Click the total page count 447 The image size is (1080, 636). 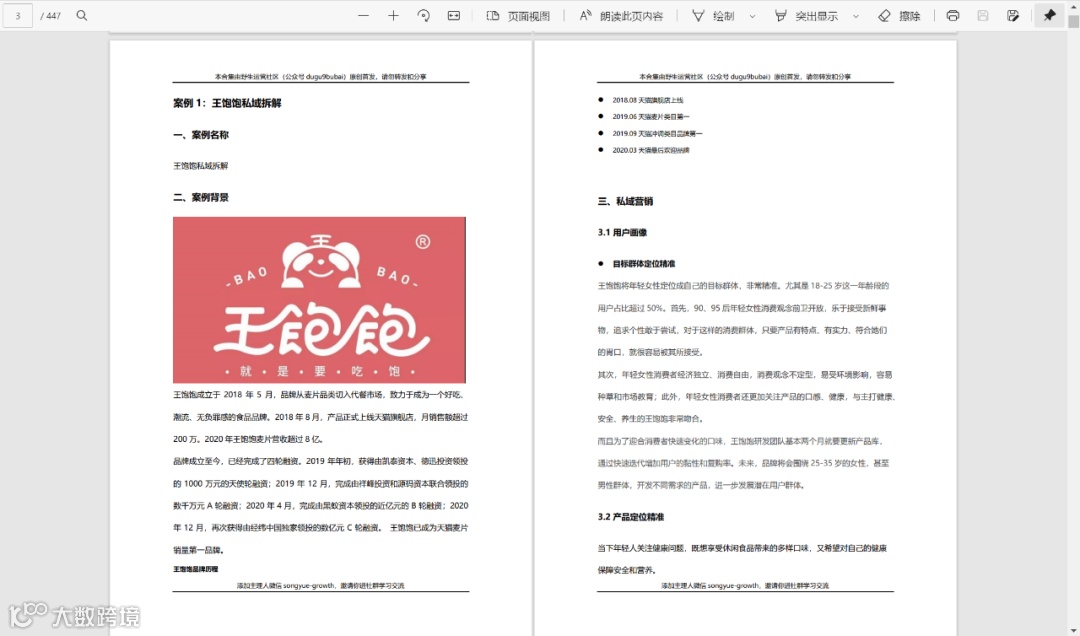click(x=51, y=15)
